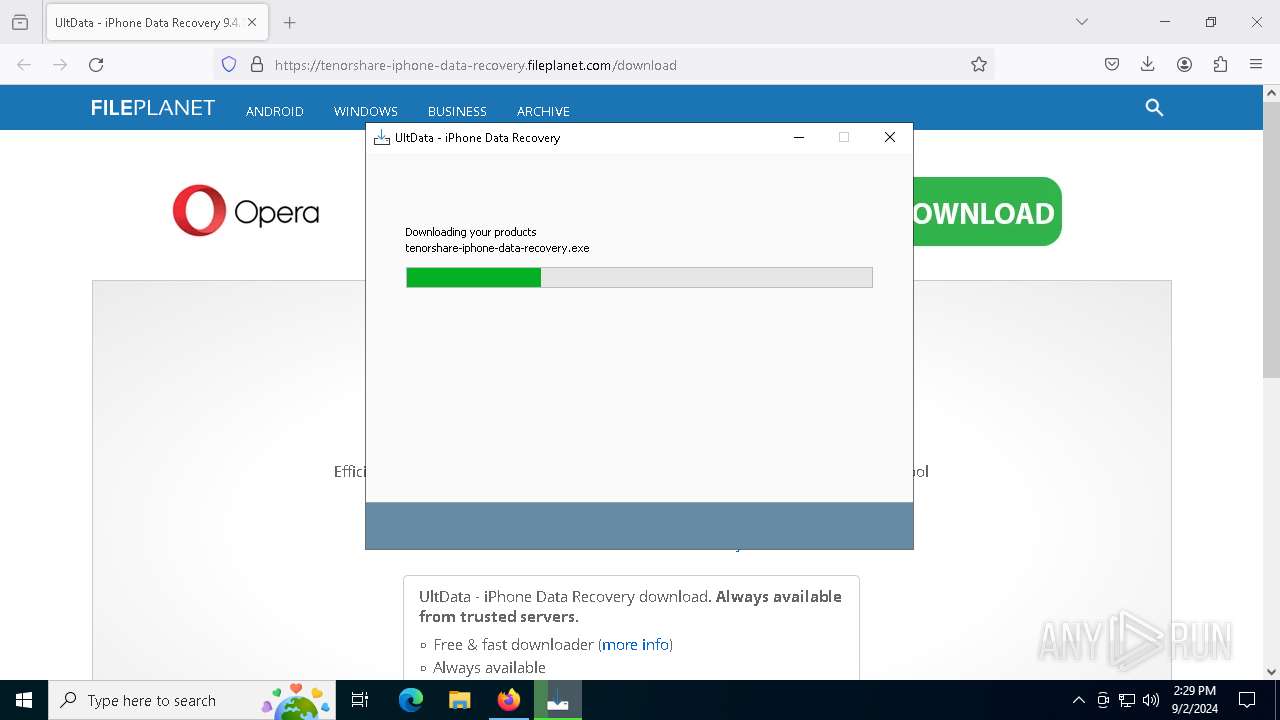
Task: Click the scrollbar down arrow
Action: point(1271,672)
